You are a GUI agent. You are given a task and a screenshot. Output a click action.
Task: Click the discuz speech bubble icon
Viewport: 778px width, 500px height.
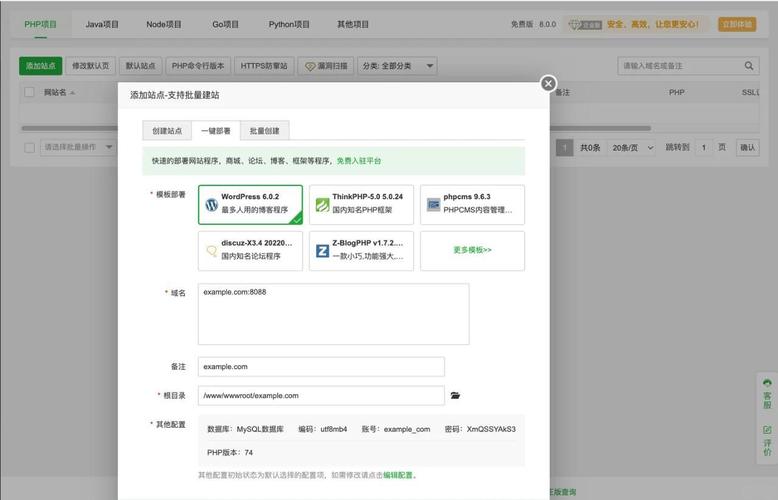pyautogui.click(x=212, y=250)
